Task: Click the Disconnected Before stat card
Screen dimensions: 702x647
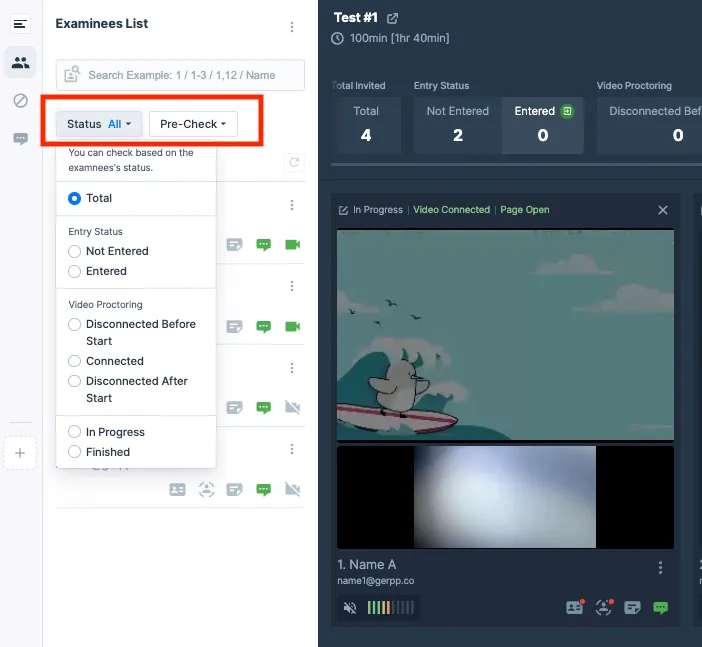Action: tap(650, 125)
